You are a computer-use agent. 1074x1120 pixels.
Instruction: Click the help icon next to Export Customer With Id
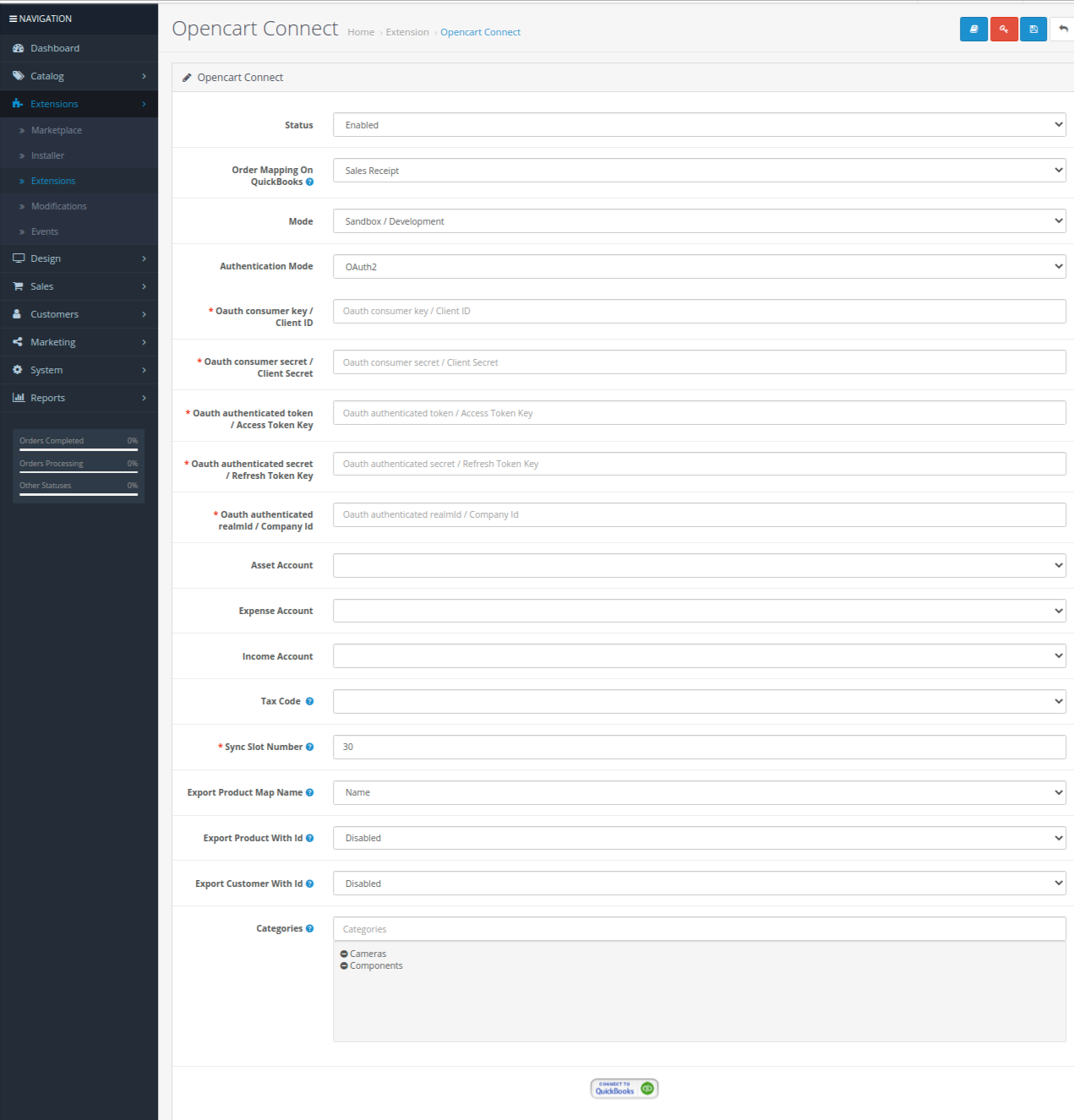309,883
